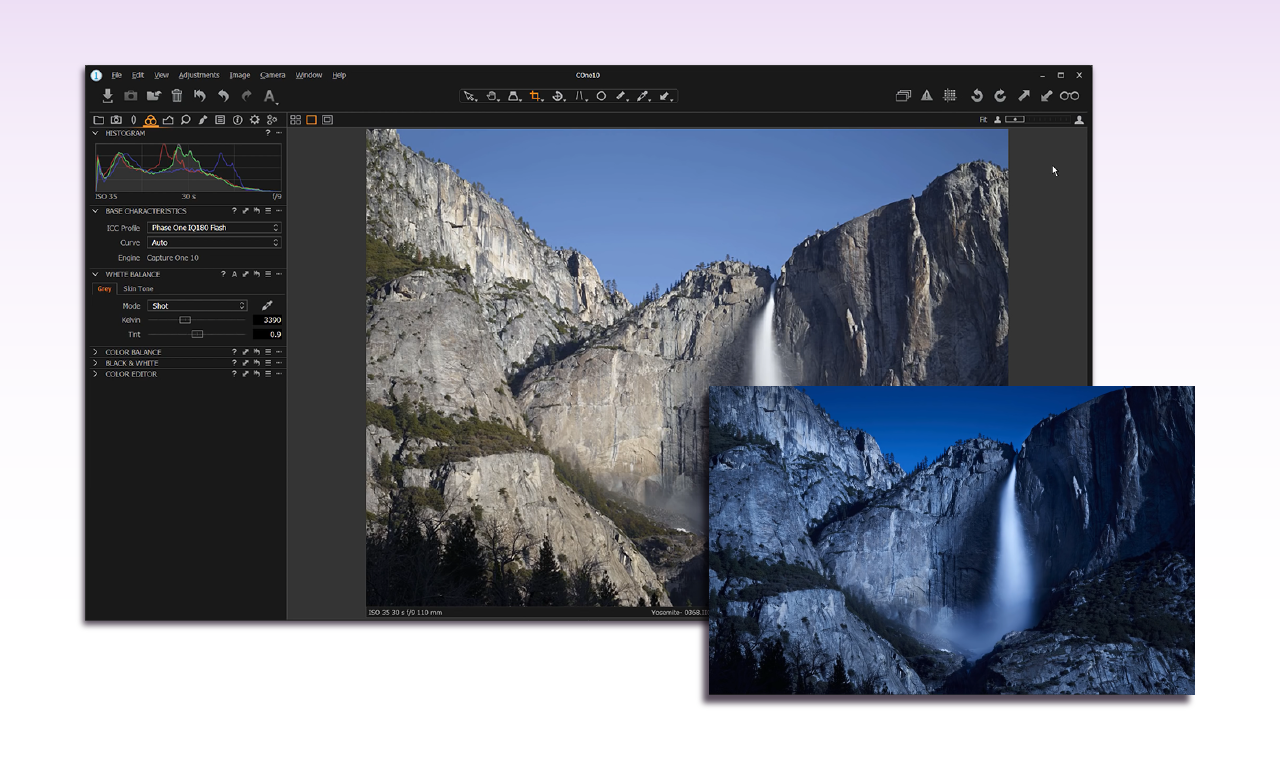Screen dimensions: 1280x760
Task: Click the Tint slider handle
Action: click(197, 334)
